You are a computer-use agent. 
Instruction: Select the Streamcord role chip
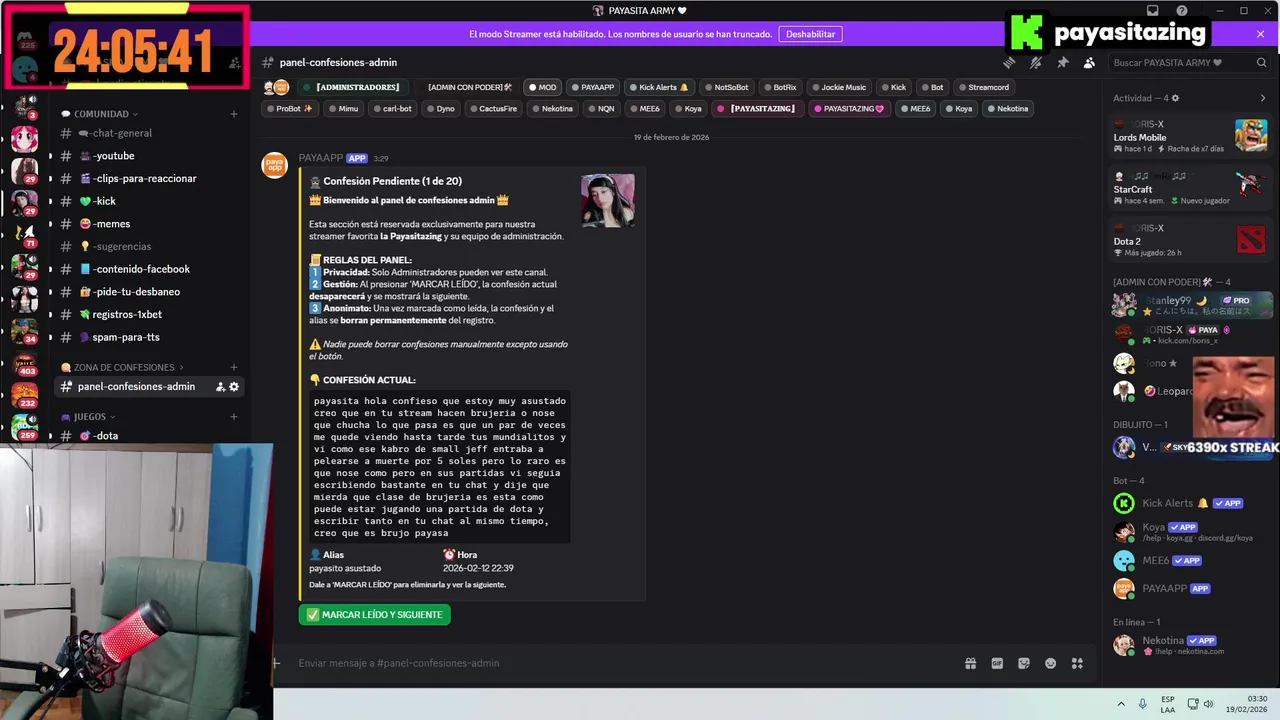click(x=984, y=87)
